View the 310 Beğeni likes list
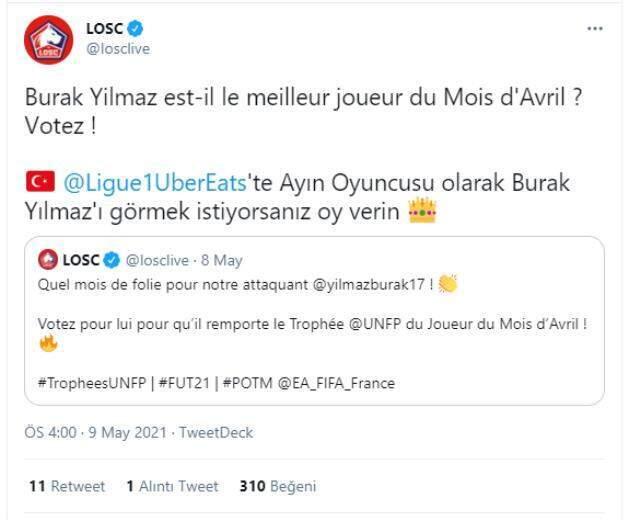 click(278, 486)
